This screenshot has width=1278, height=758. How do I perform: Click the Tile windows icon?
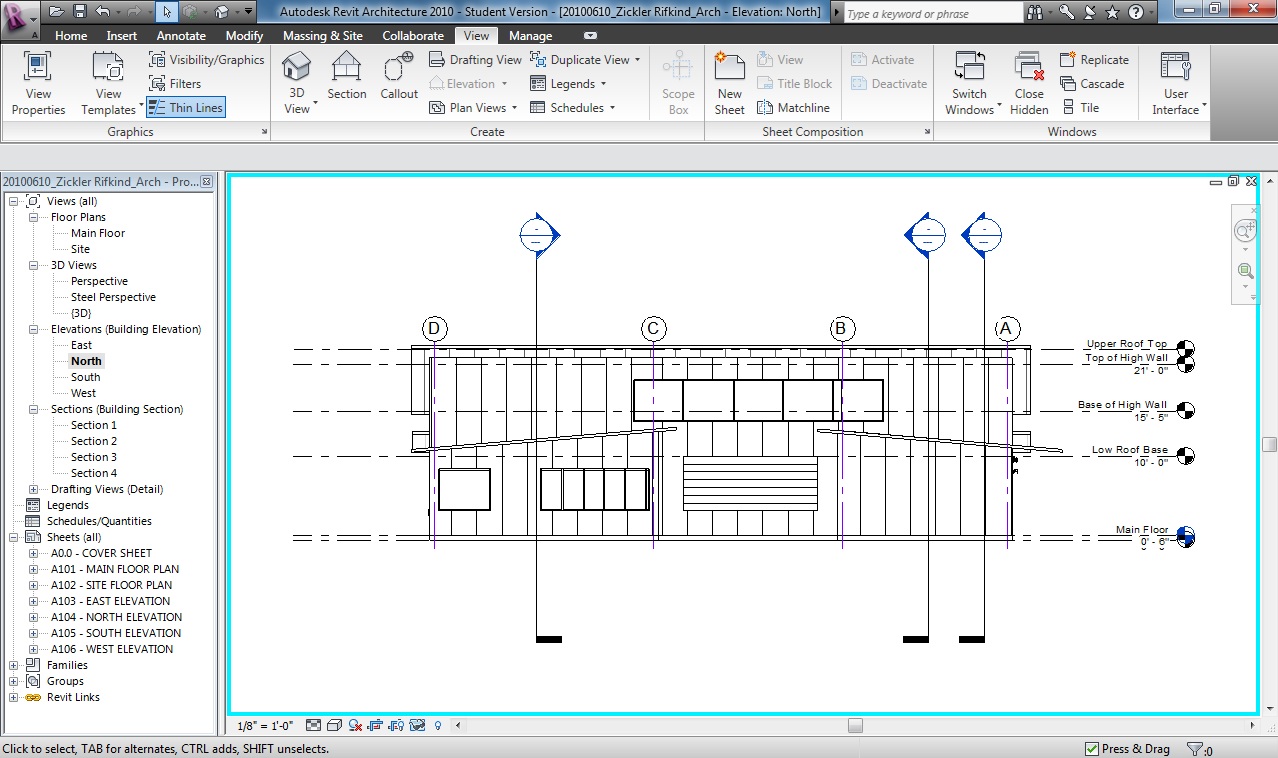click(1079, 108)
